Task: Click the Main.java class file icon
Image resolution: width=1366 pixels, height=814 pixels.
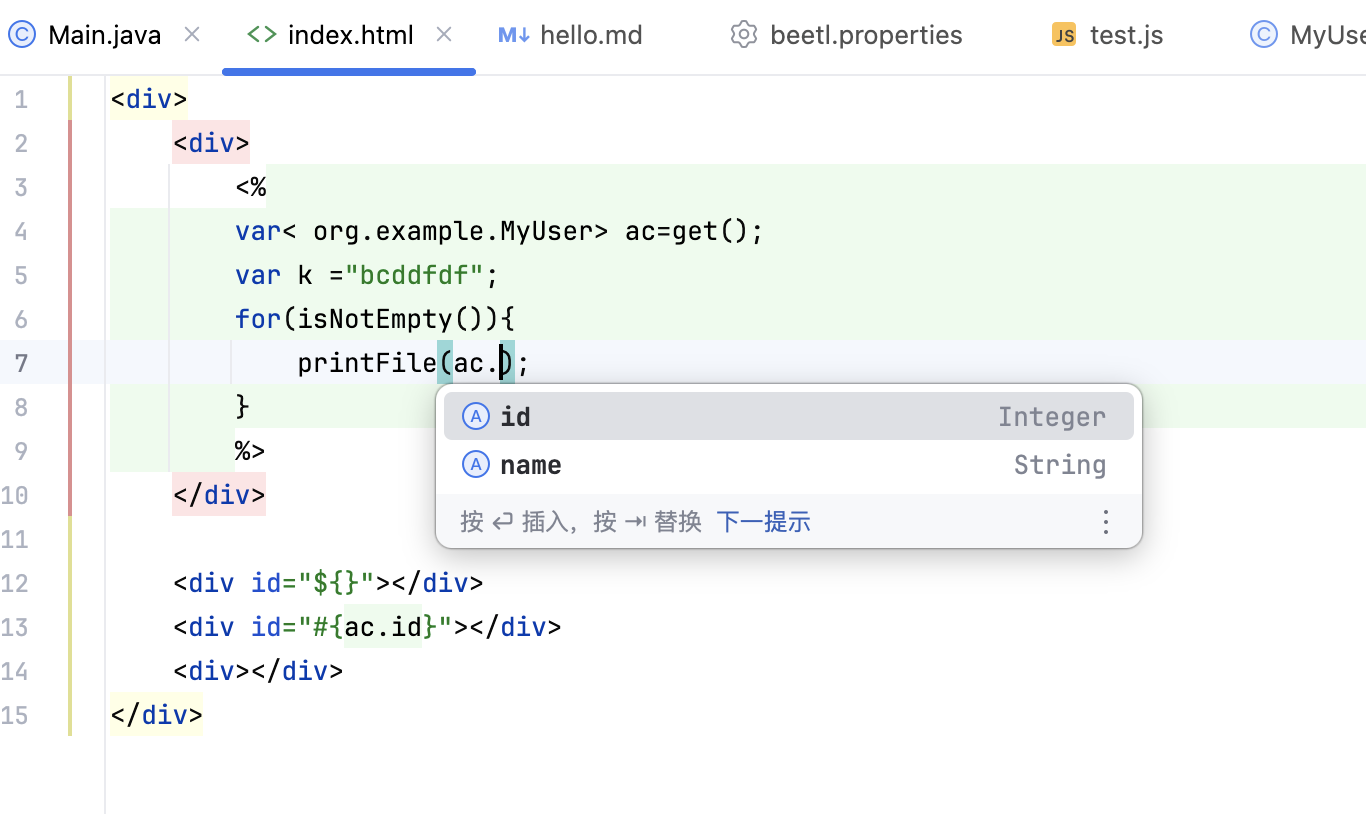Action: (21, 36)
